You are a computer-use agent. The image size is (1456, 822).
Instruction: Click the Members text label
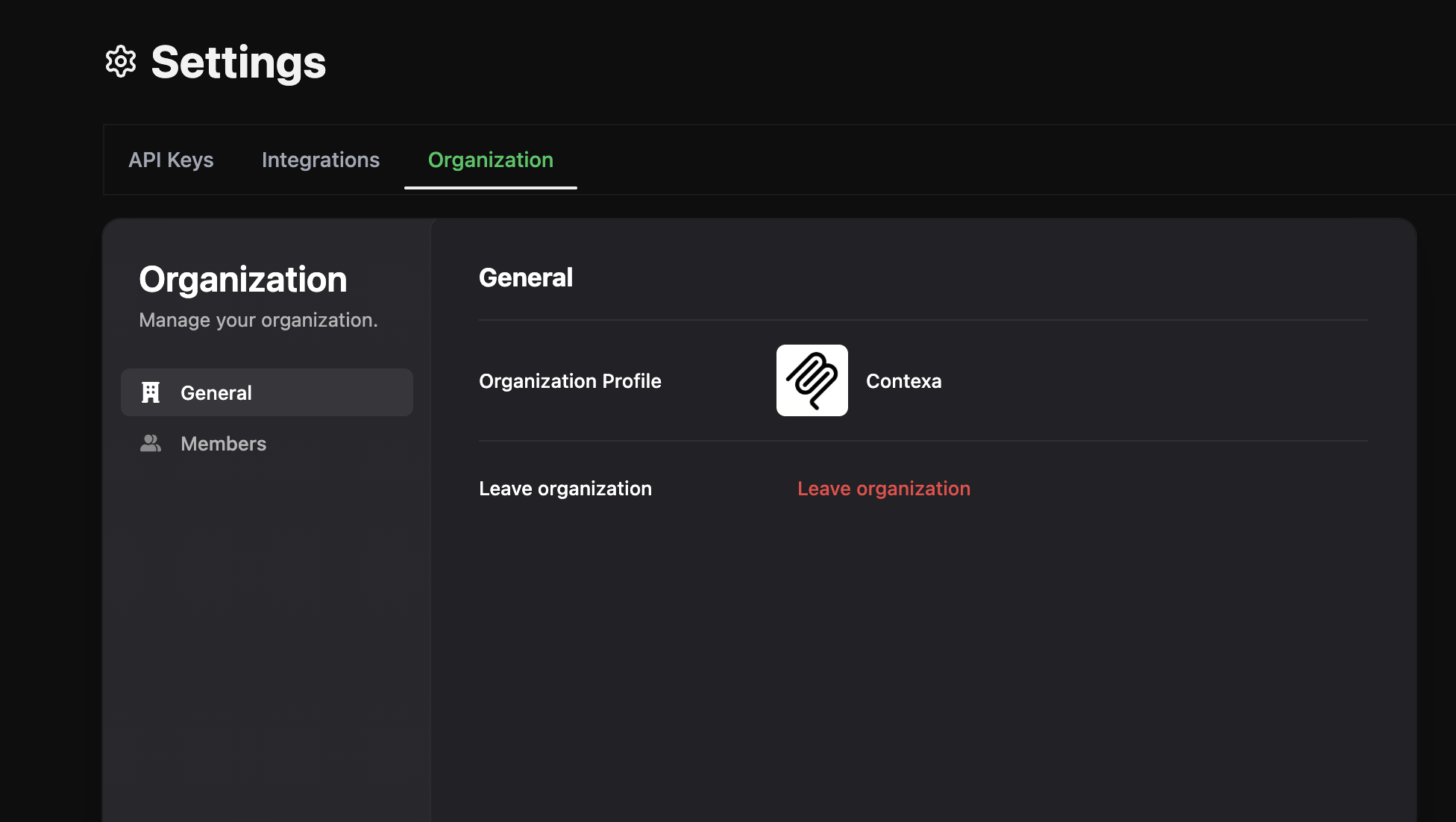coord(223,444)
